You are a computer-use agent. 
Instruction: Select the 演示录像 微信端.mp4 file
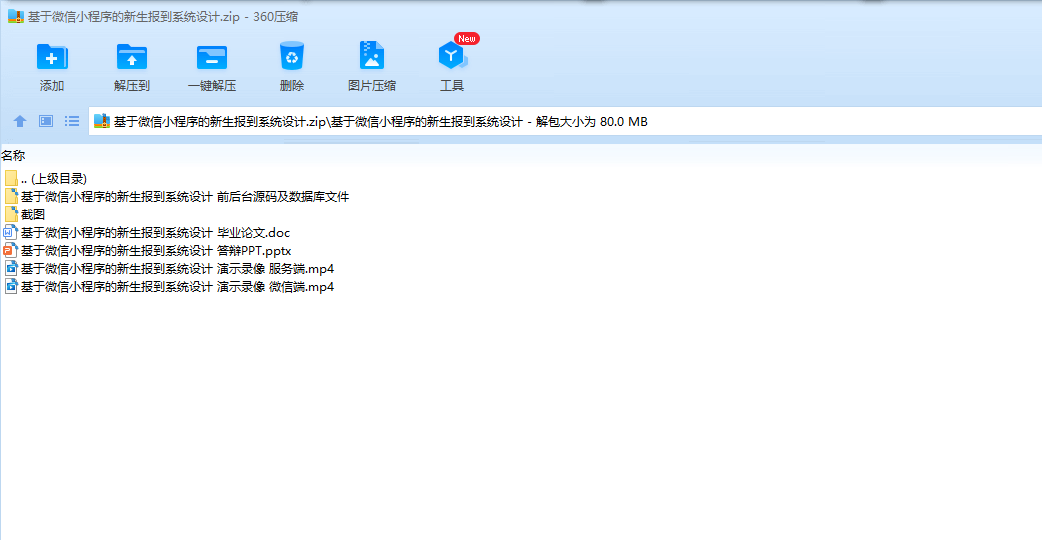click(x=169, y=286)
